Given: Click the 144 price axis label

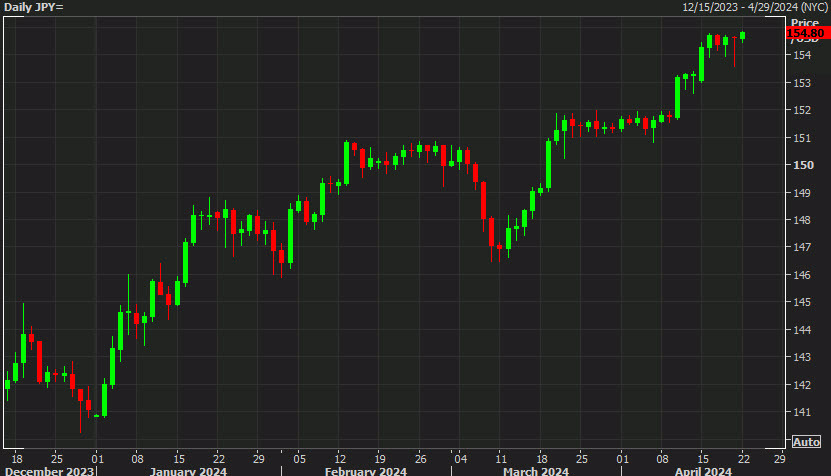Looking at the screenshot, I should point(802,330).
